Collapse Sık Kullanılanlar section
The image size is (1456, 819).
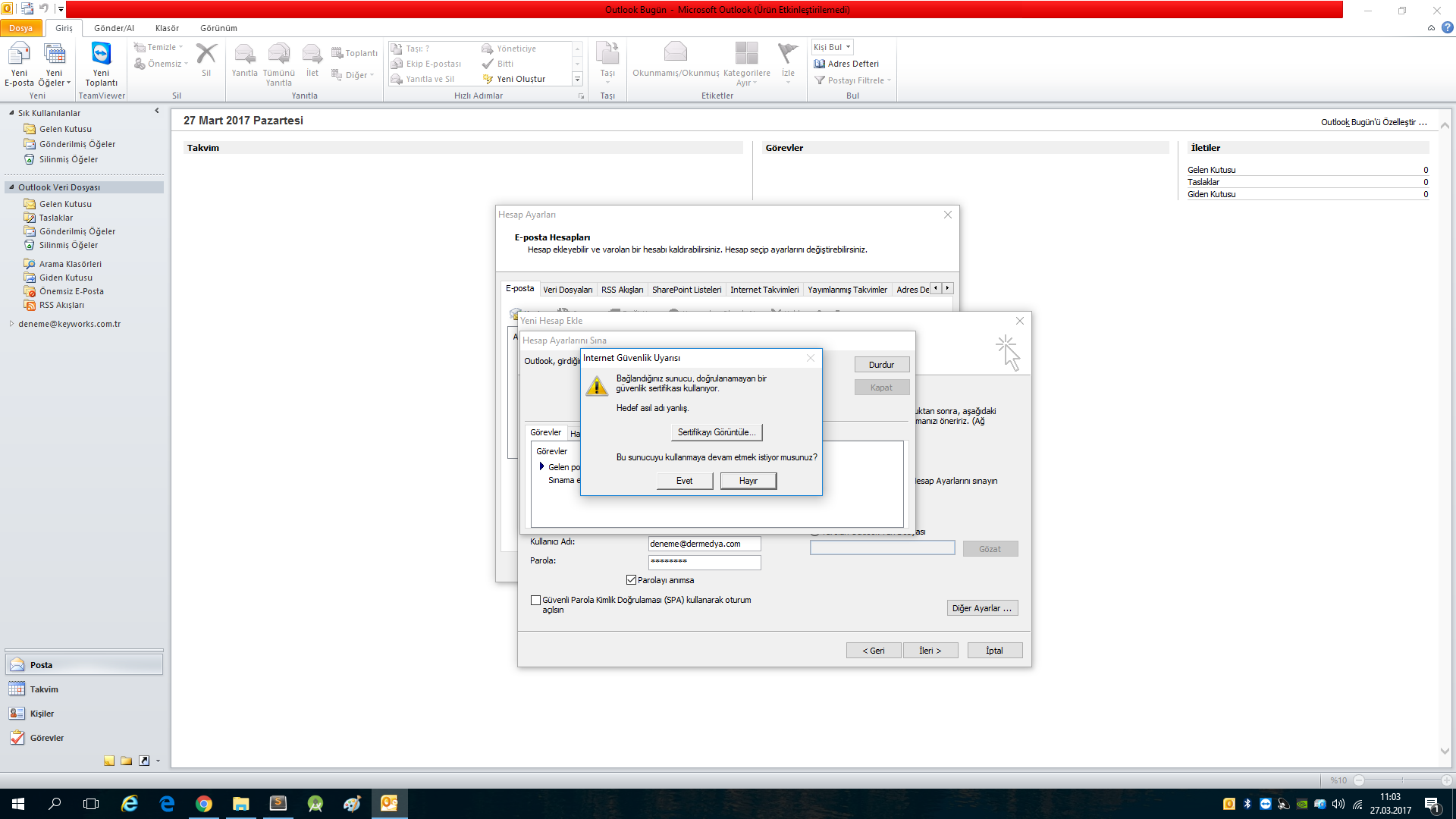coord(11,112)
